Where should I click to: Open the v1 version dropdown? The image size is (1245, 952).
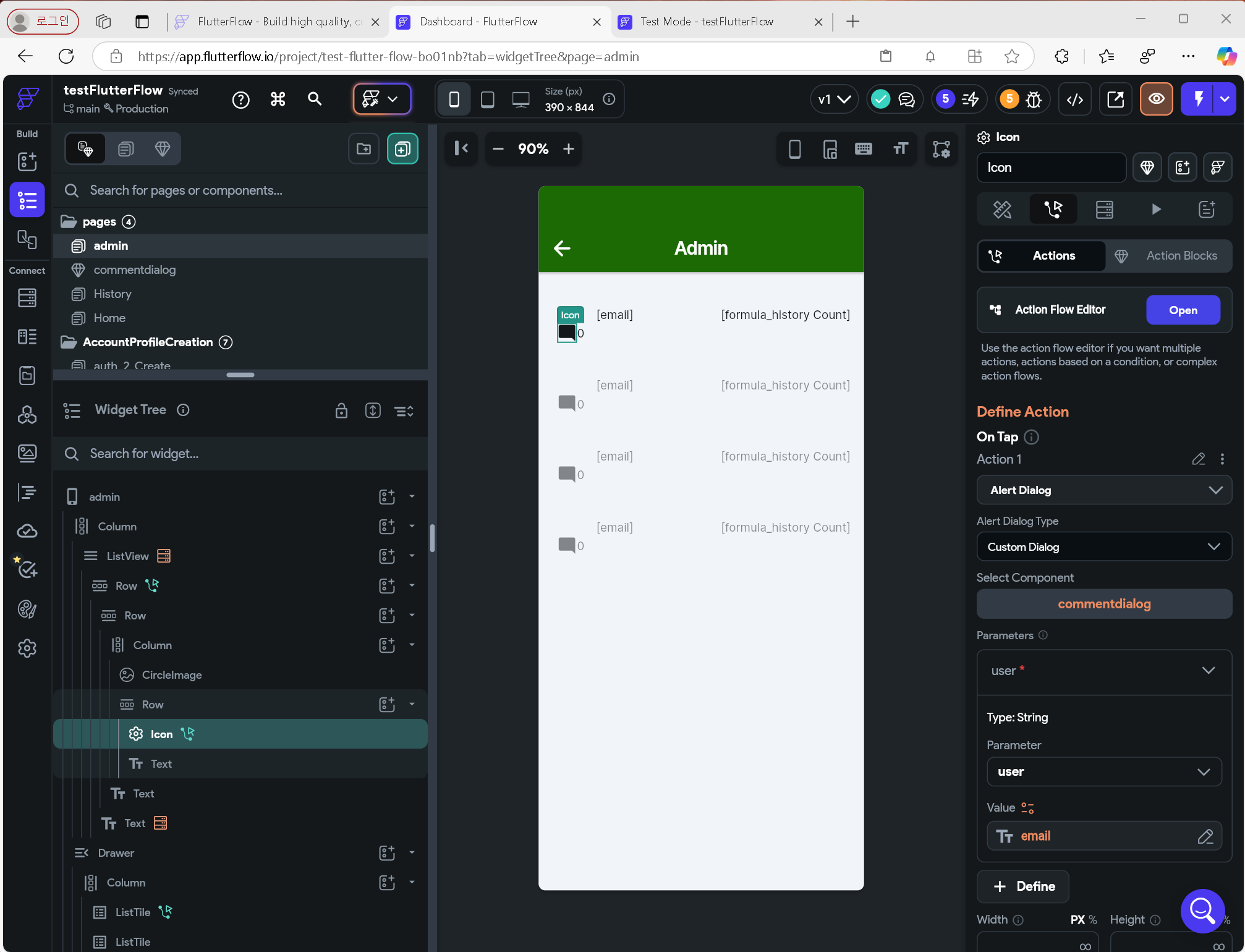click(x=834, y=99)
